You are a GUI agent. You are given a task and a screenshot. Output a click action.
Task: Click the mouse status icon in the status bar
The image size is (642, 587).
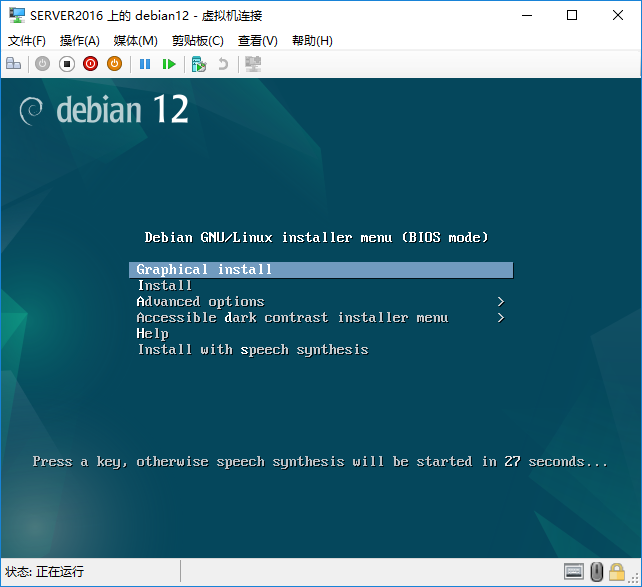pos(597,571)
